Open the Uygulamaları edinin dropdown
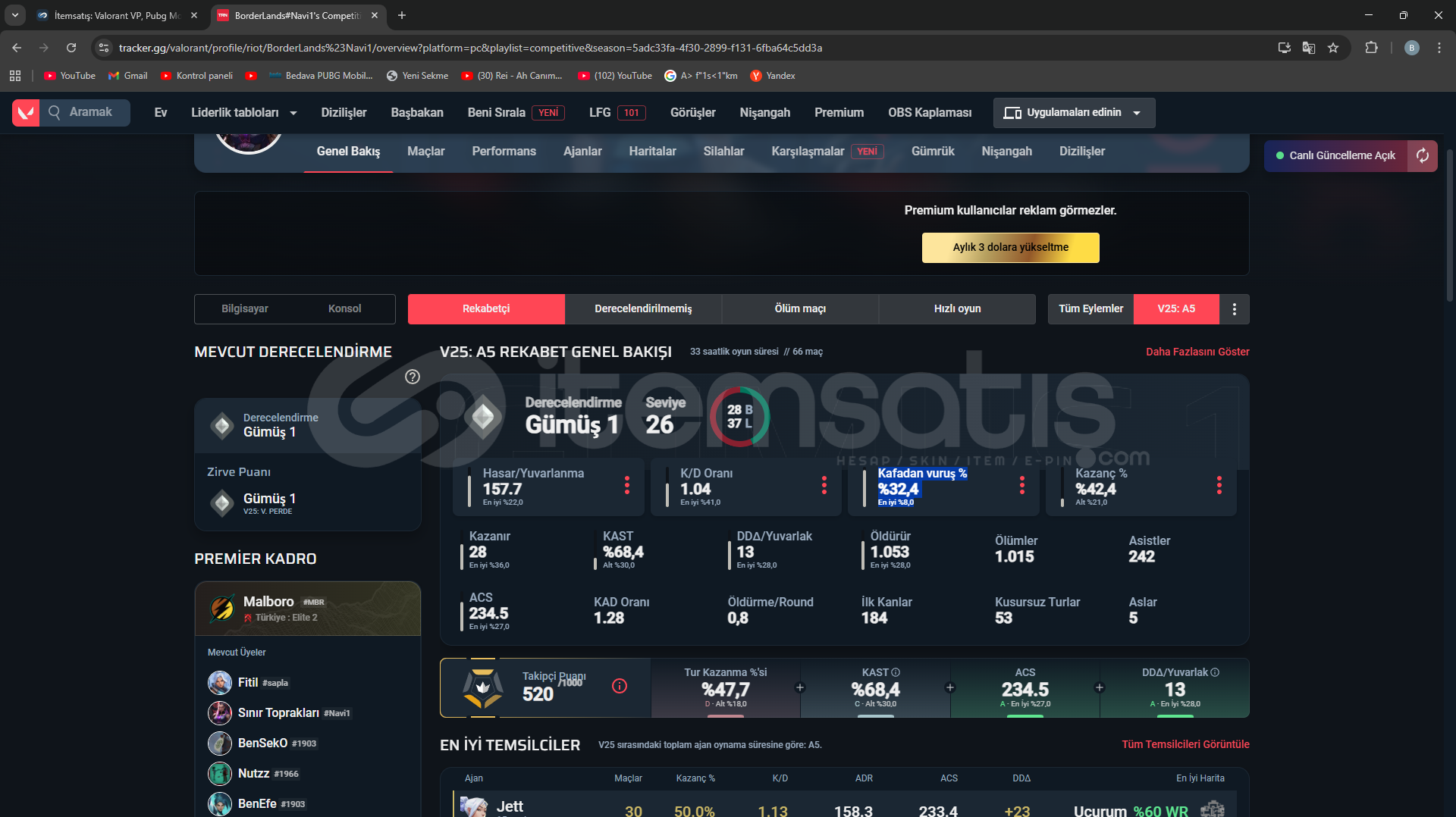The image size is (1456, 817). (x=1074, y=113)
